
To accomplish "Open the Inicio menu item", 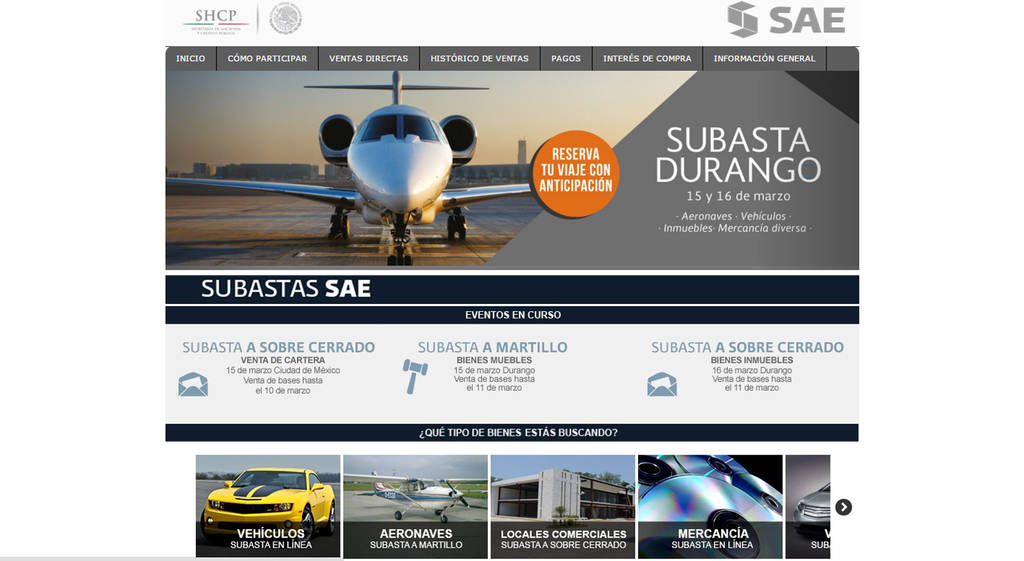I will (x=190, y=59).
